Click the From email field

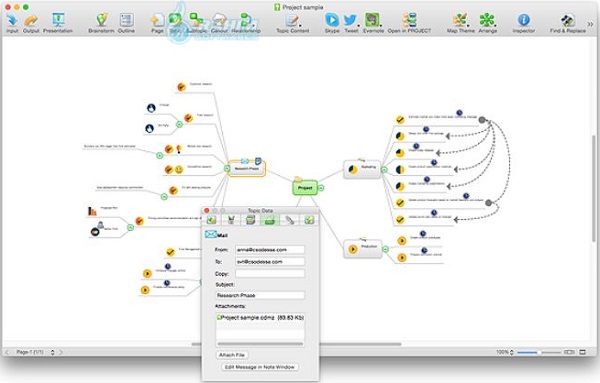click(270, 250)
